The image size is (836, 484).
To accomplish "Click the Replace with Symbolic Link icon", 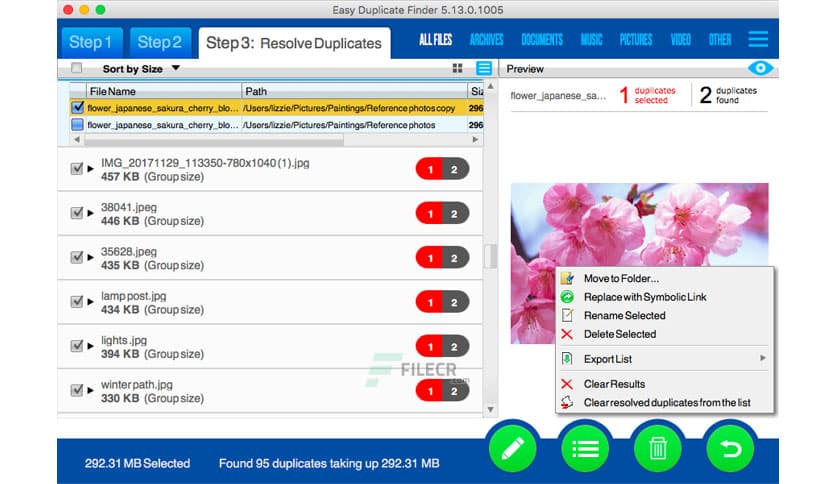I will (x=567, y=297).
